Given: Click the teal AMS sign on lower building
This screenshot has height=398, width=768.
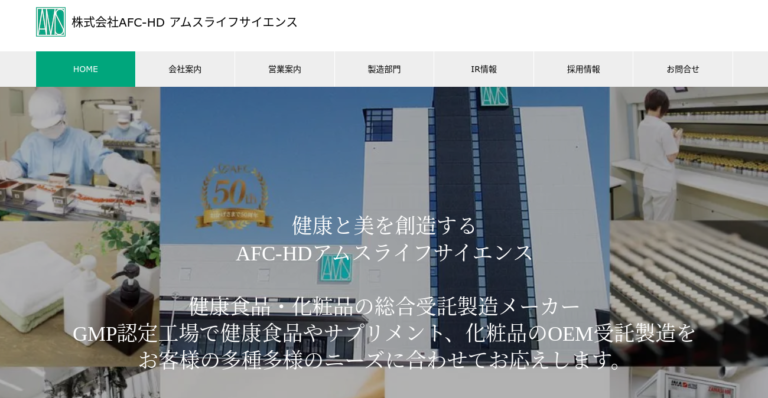Looking at the screenshot, I should point(336,268).
